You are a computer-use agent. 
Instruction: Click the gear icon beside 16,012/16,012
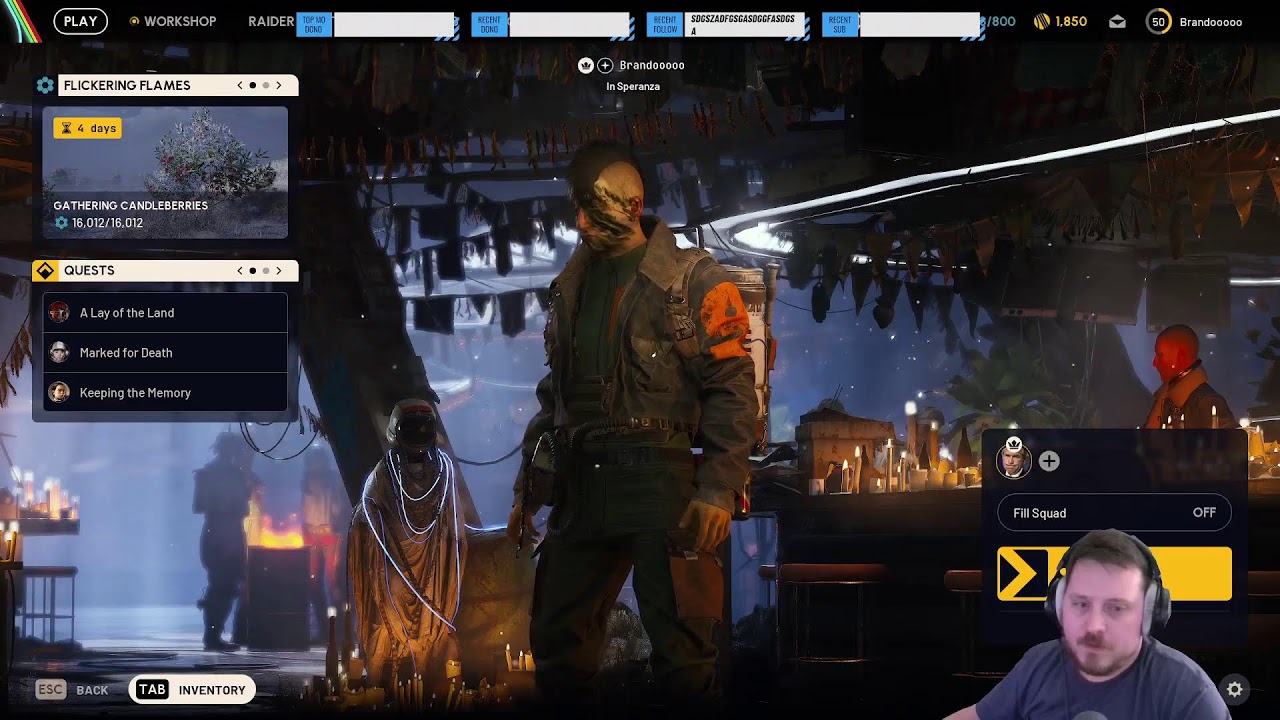click(61, 223)
